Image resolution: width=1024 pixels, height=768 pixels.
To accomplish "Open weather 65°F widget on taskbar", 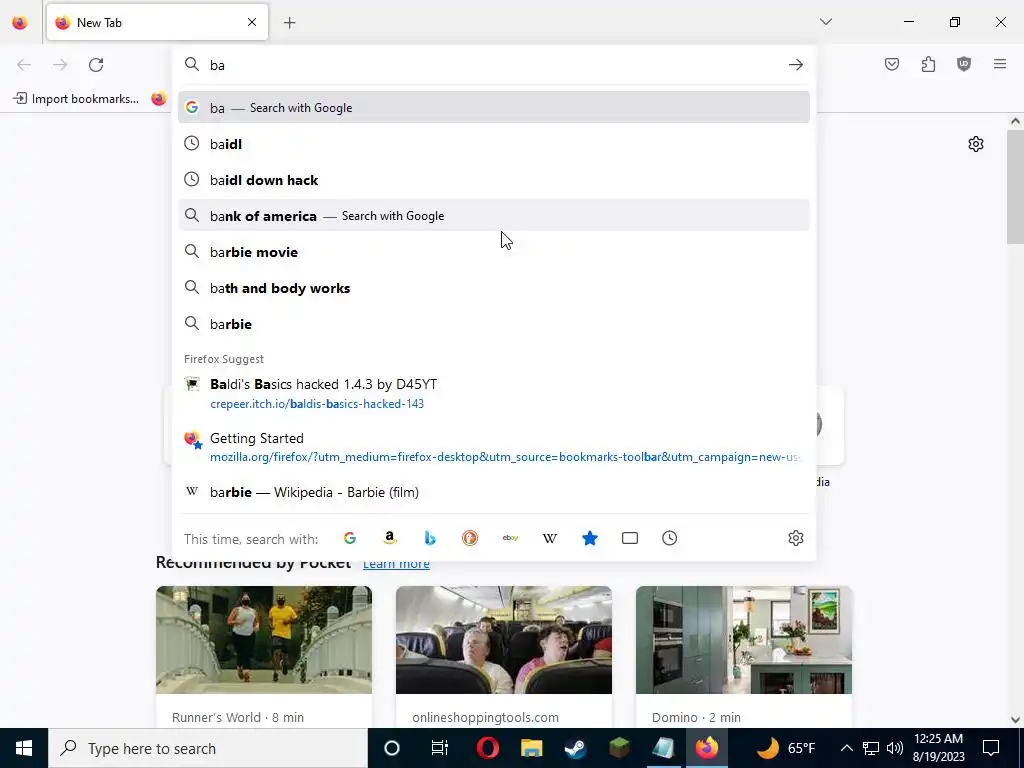I will [x=786, y=748].
